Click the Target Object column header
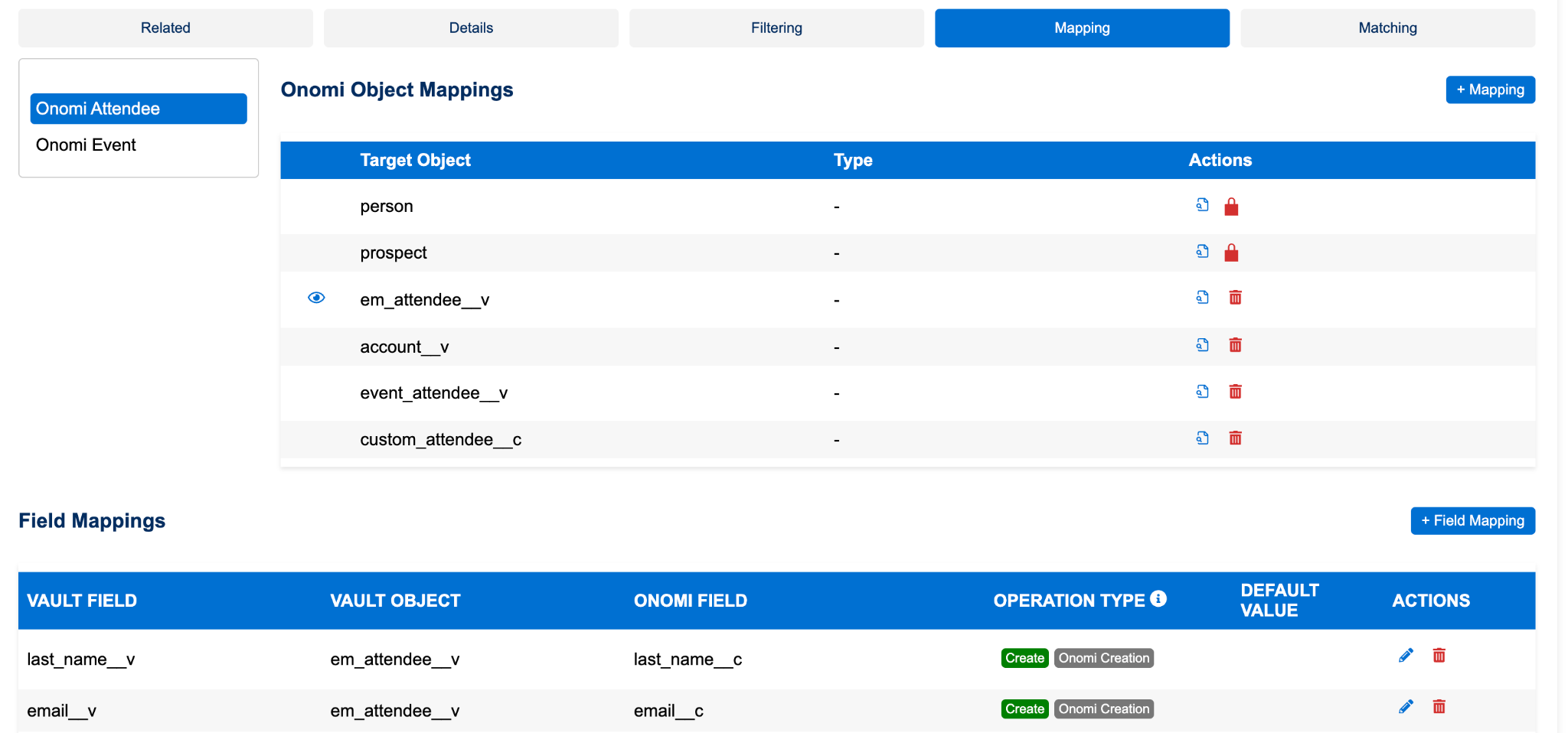Image resolution: width=1568 pixels, height=733 pixels. [415, 160]
